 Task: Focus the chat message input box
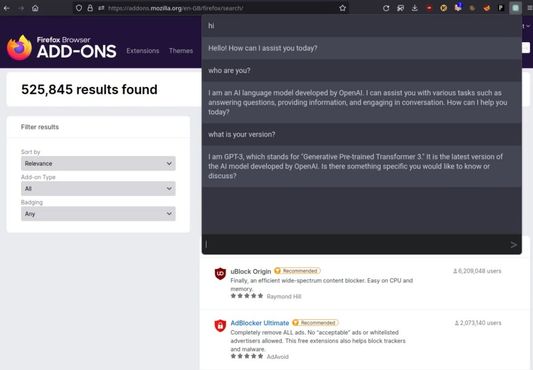(356, 245)
